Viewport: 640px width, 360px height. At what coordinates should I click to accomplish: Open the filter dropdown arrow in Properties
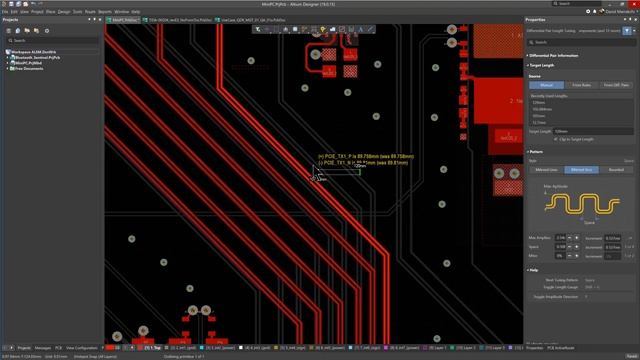coord(634,31)
